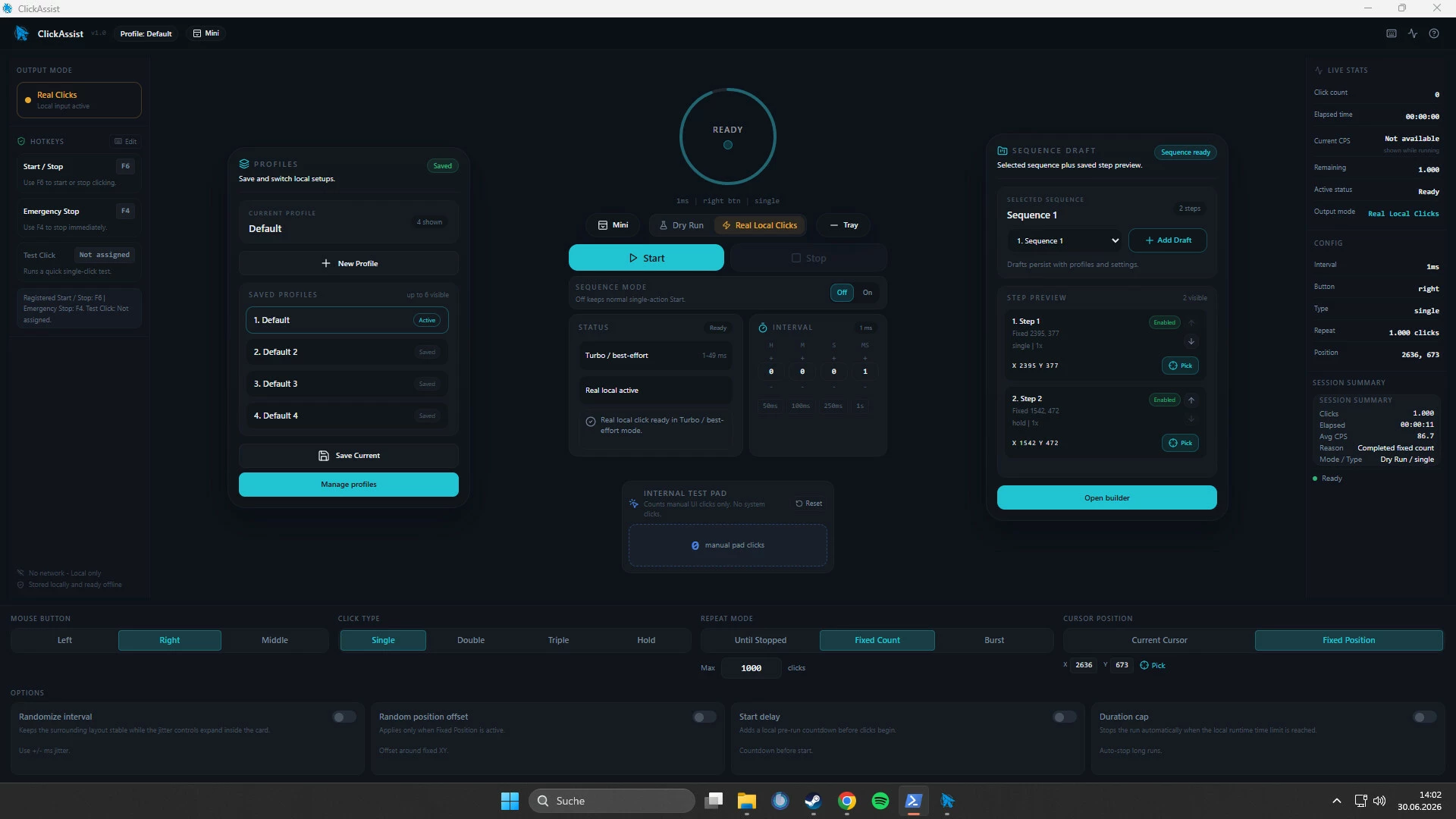Open Manage profiles

pyautogui.click(x=349, y=485)
